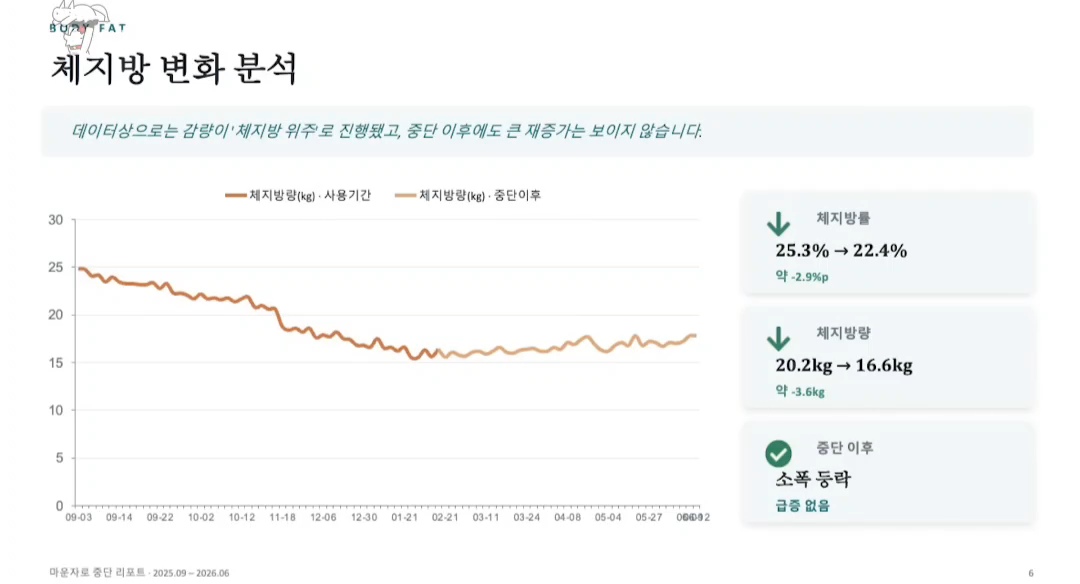This screenshot has height=584, width=1080.
Task: Click the green checkmark icon beside 중단 이후
Action: tap(778, 454)
